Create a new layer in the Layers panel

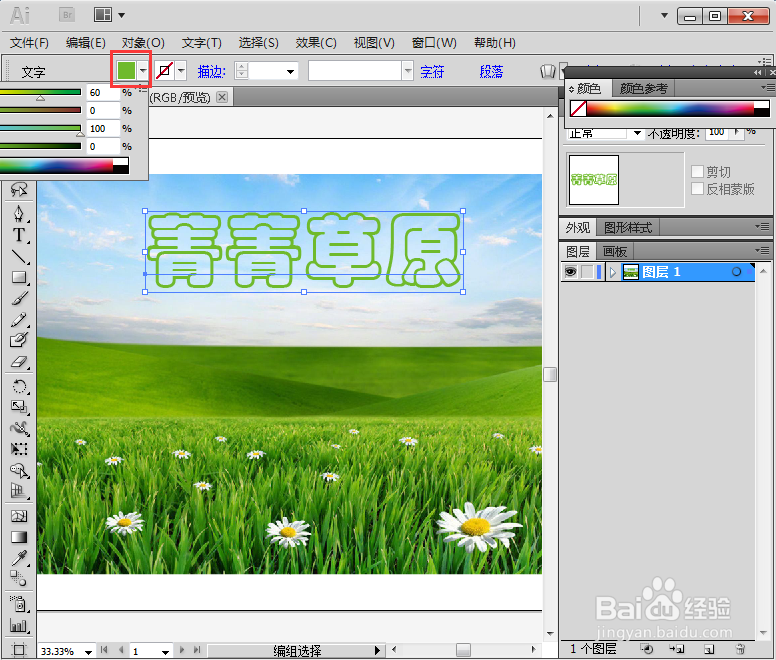coord(709,649)
